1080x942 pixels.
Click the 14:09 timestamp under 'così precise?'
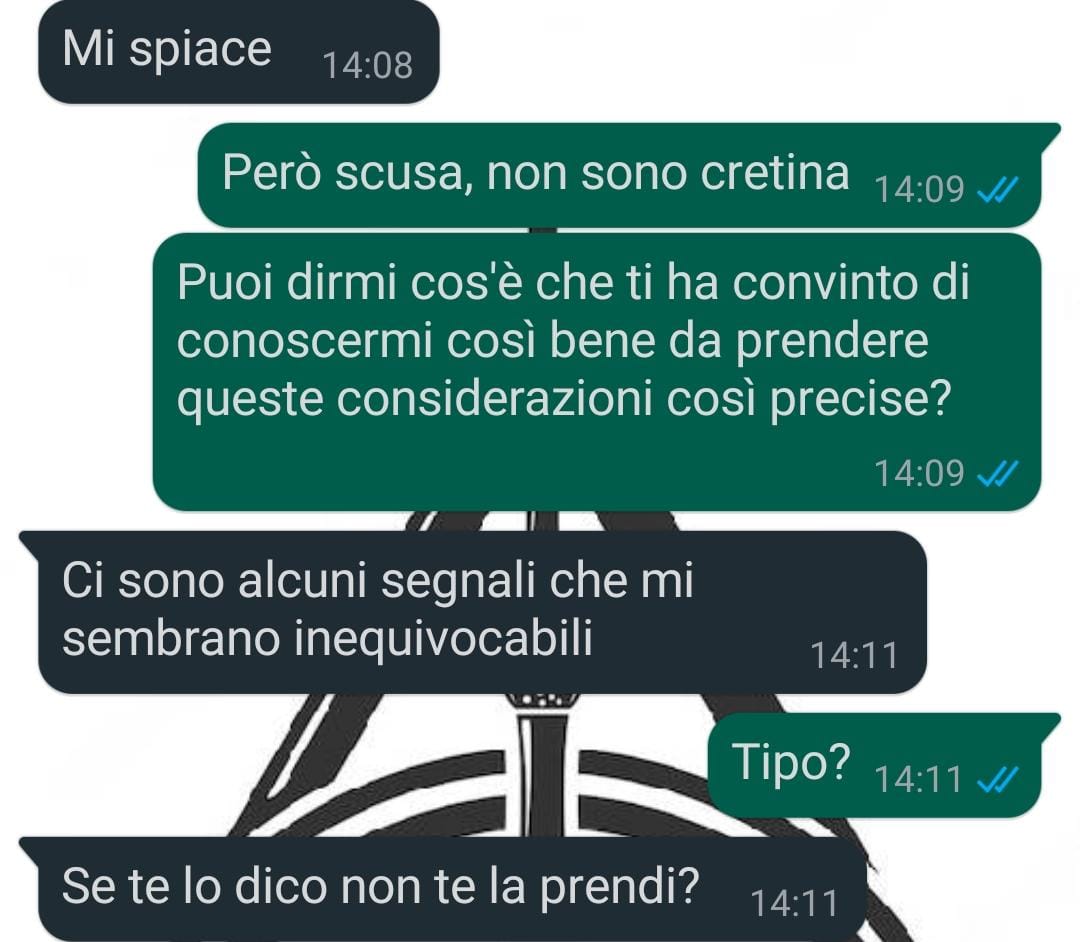[919, 474]
